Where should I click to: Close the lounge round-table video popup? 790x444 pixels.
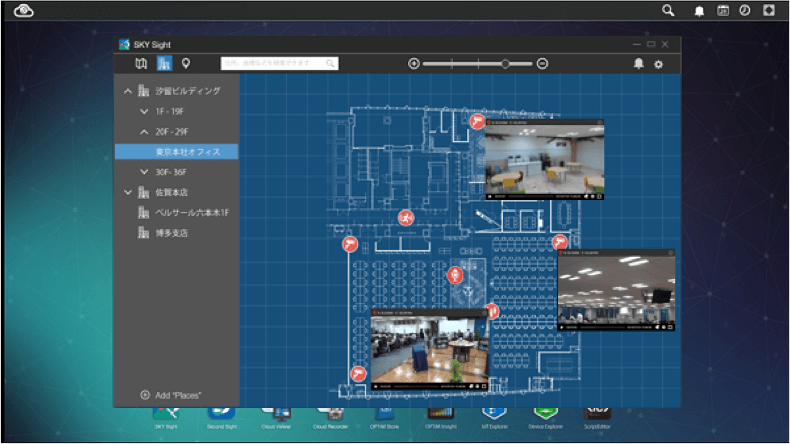(484, 312)
